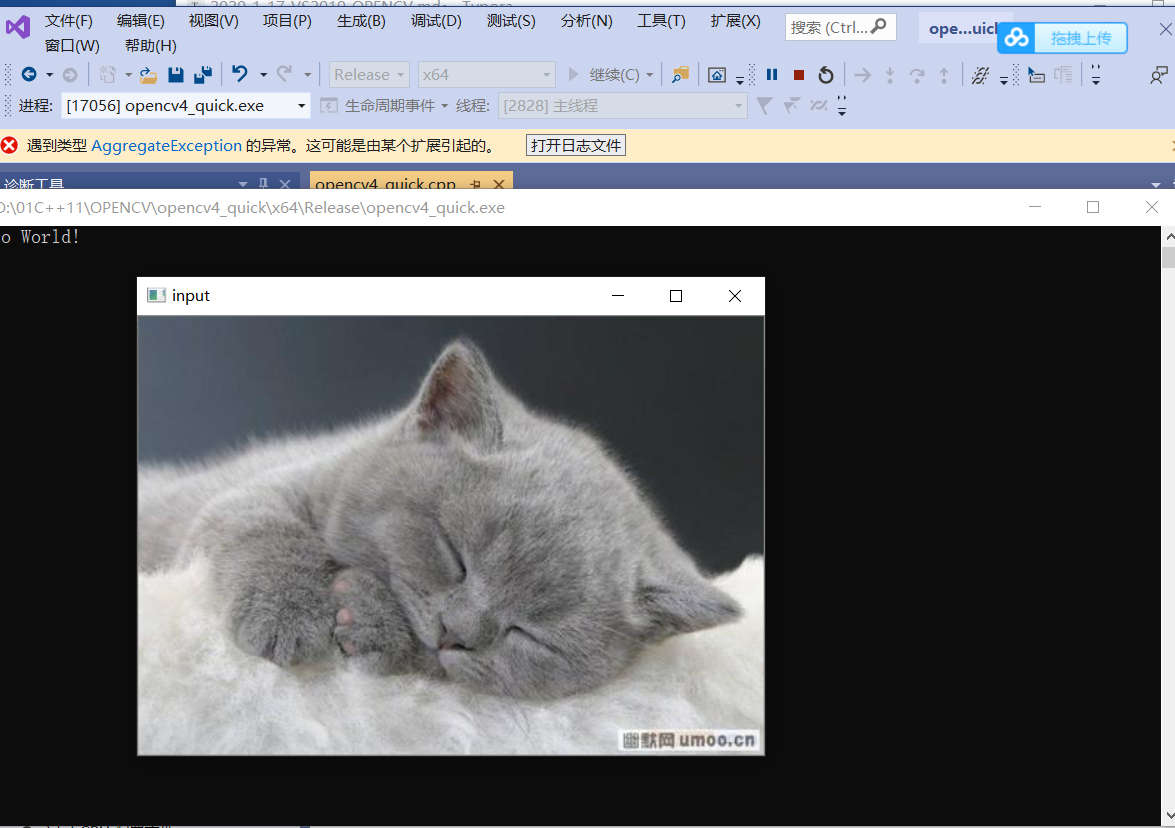Click the Save All double-floppy icon
Image resolution: width=1175 pixels, height=828 pixels.
pos(203,74)
